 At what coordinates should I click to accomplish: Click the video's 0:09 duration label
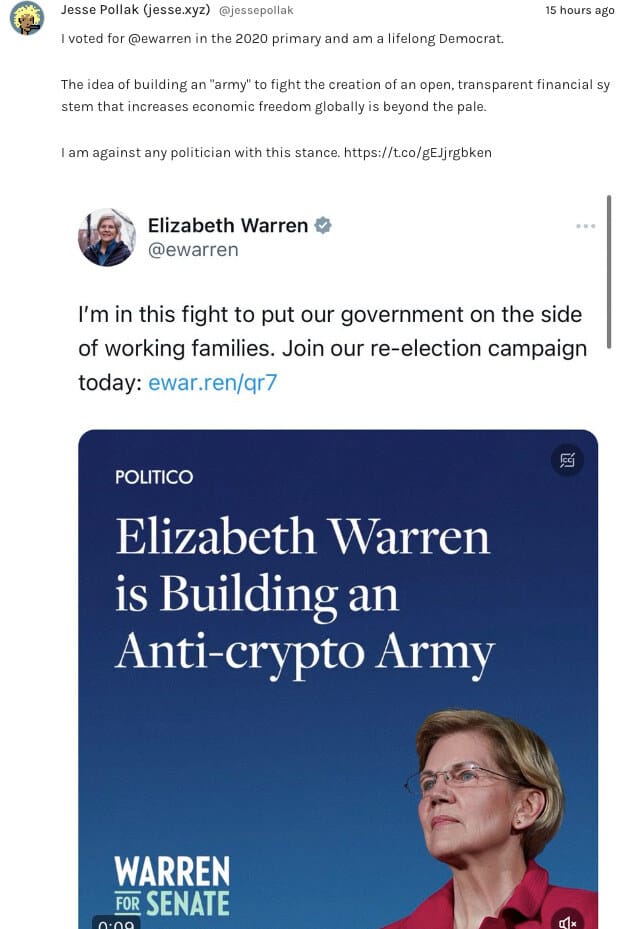point(116,923)
